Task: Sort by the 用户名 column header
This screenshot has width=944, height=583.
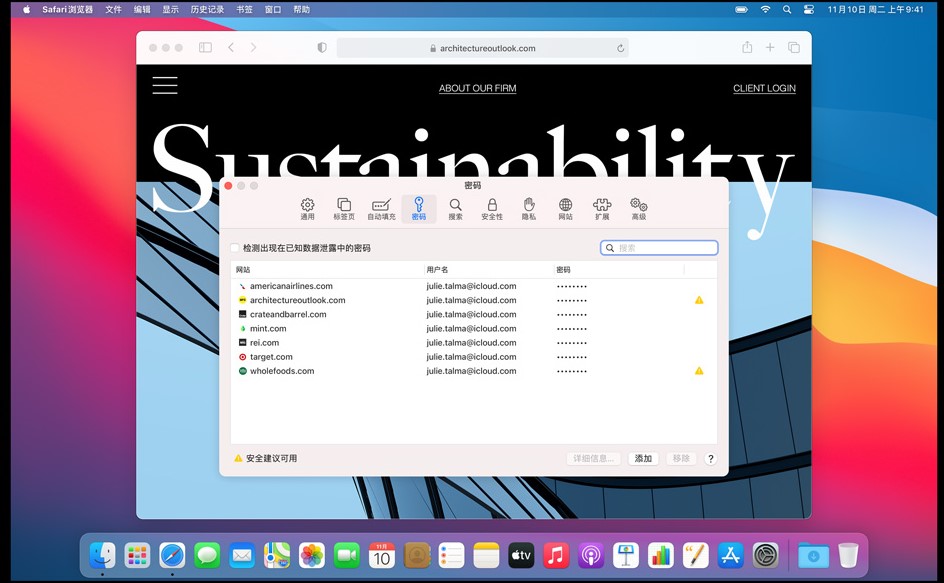Action: click(x=488, y=270)
